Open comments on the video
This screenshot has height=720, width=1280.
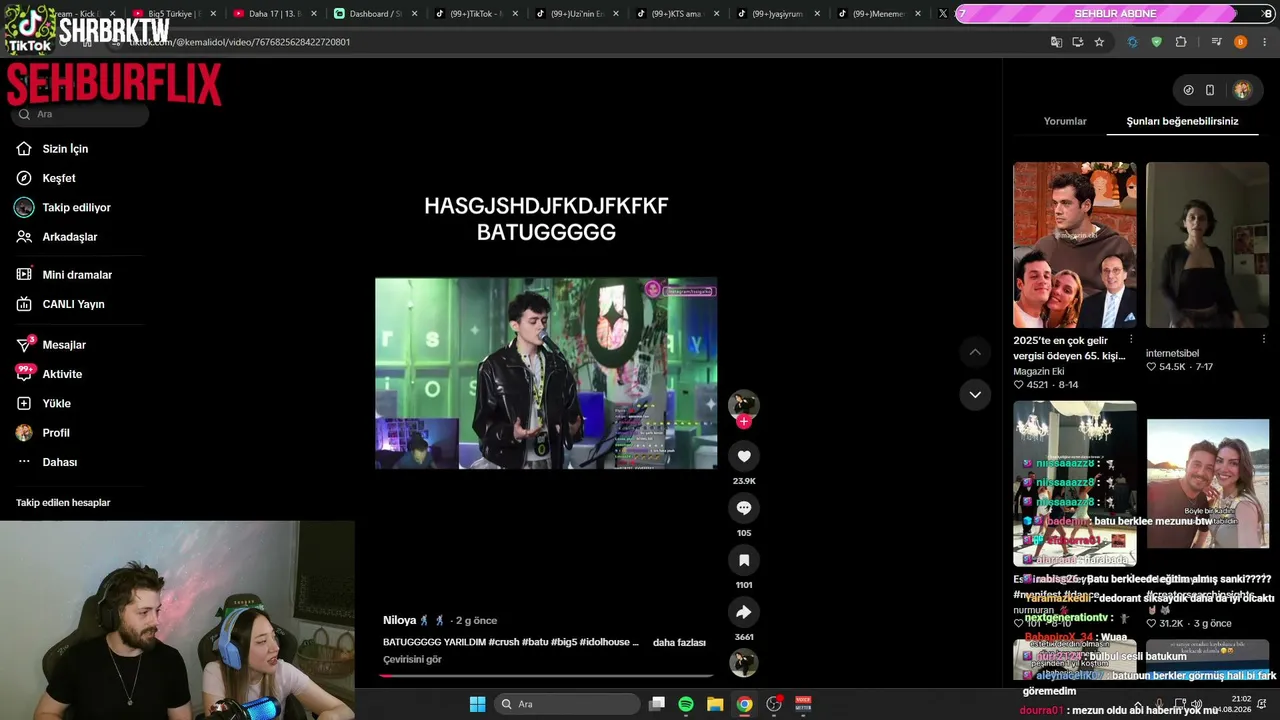744,508
